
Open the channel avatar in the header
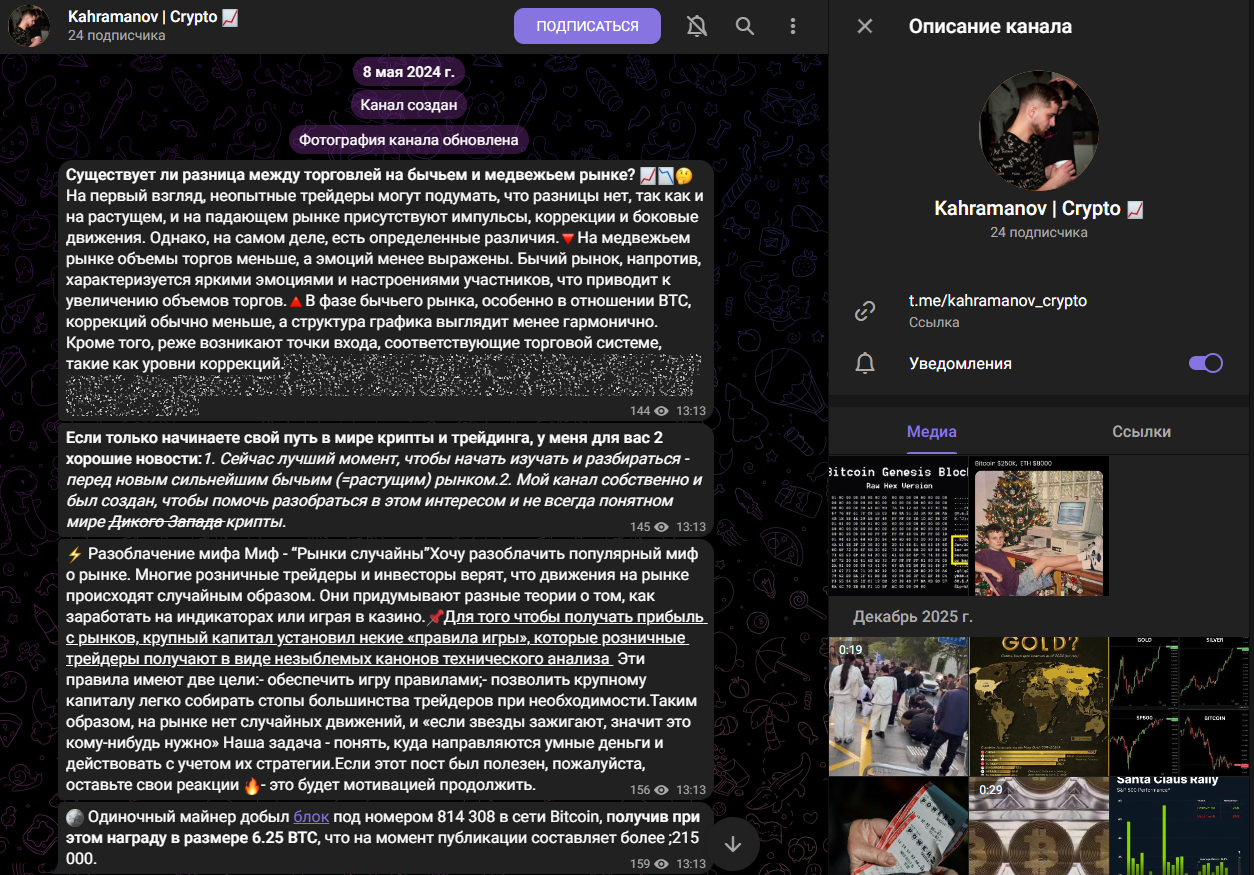[x=29, y=26]
